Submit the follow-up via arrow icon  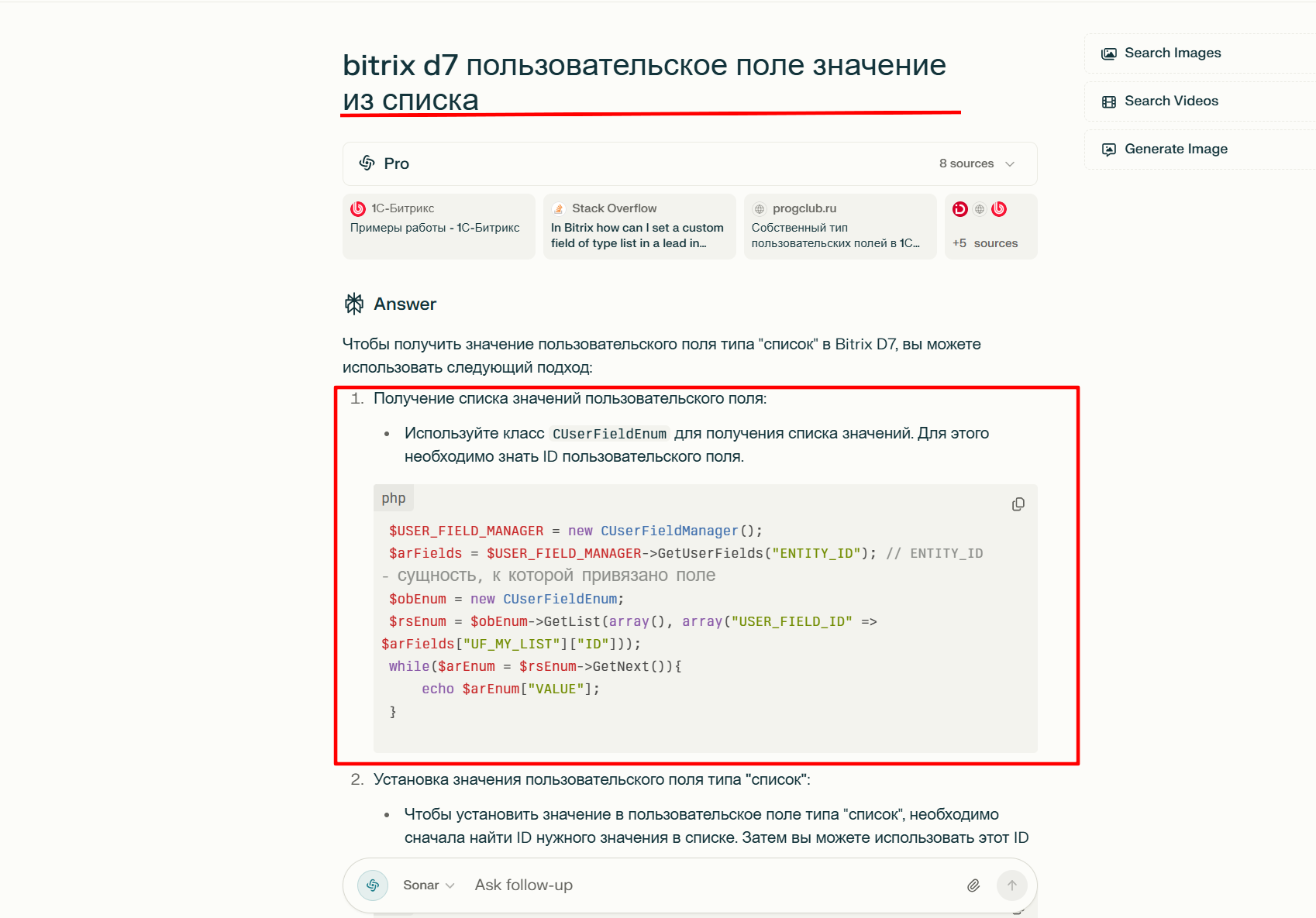(x=1012, y=885)
